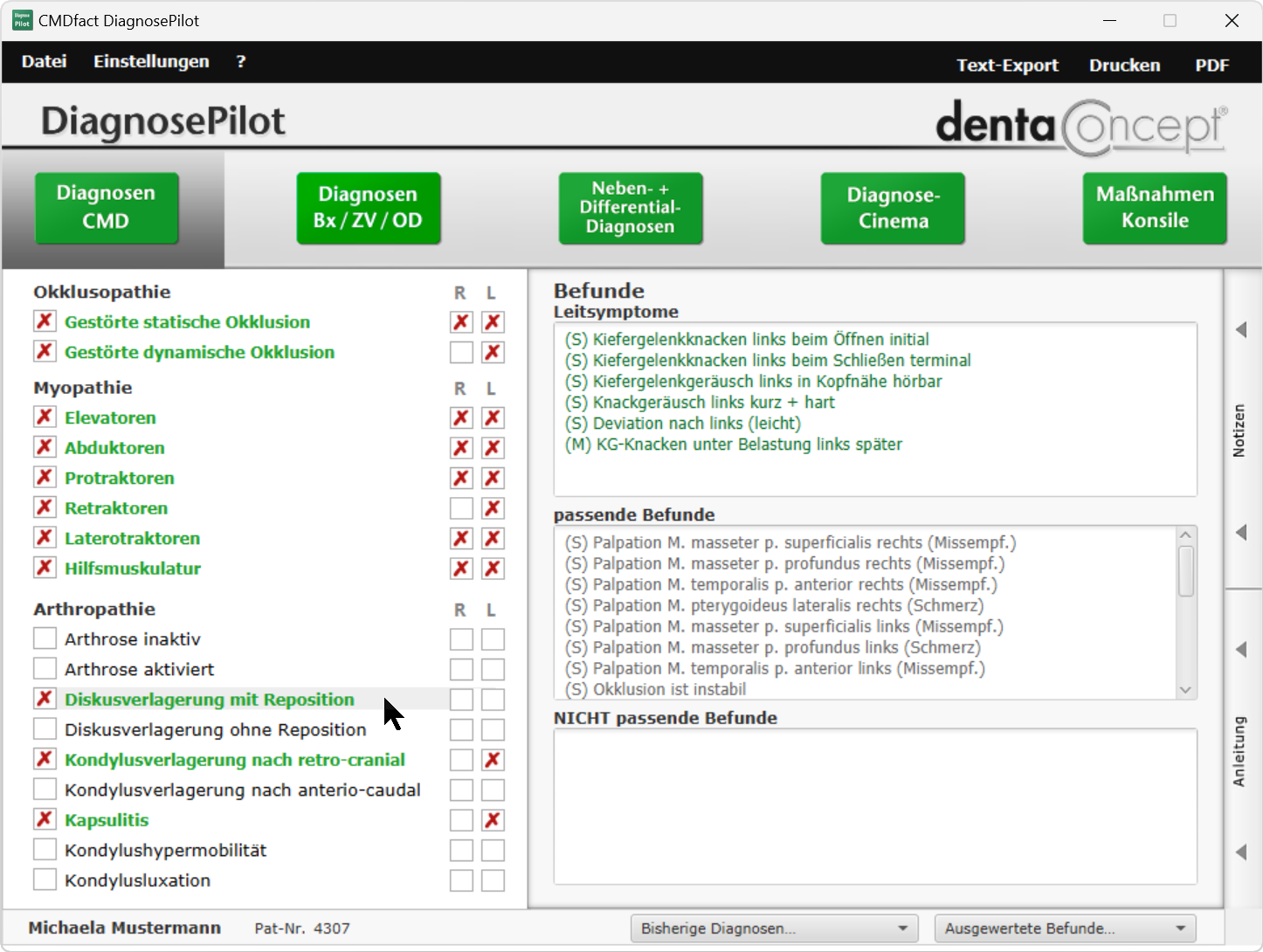Click the side arrow beside NICHT passende Befunde
Viewport: 1263px width, 952px height.
click(1241, 650)
